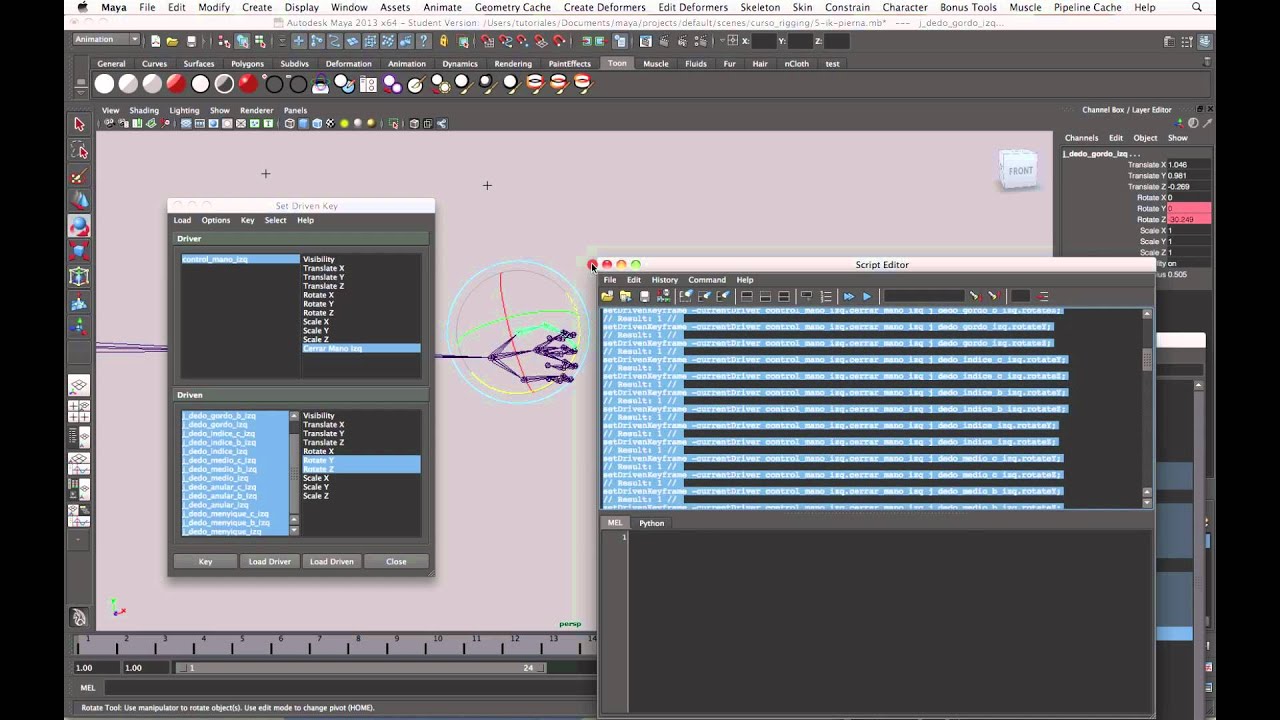Select by hierarchy mode icon
This screenshot has width=1280, height=720.
(224, 41)
